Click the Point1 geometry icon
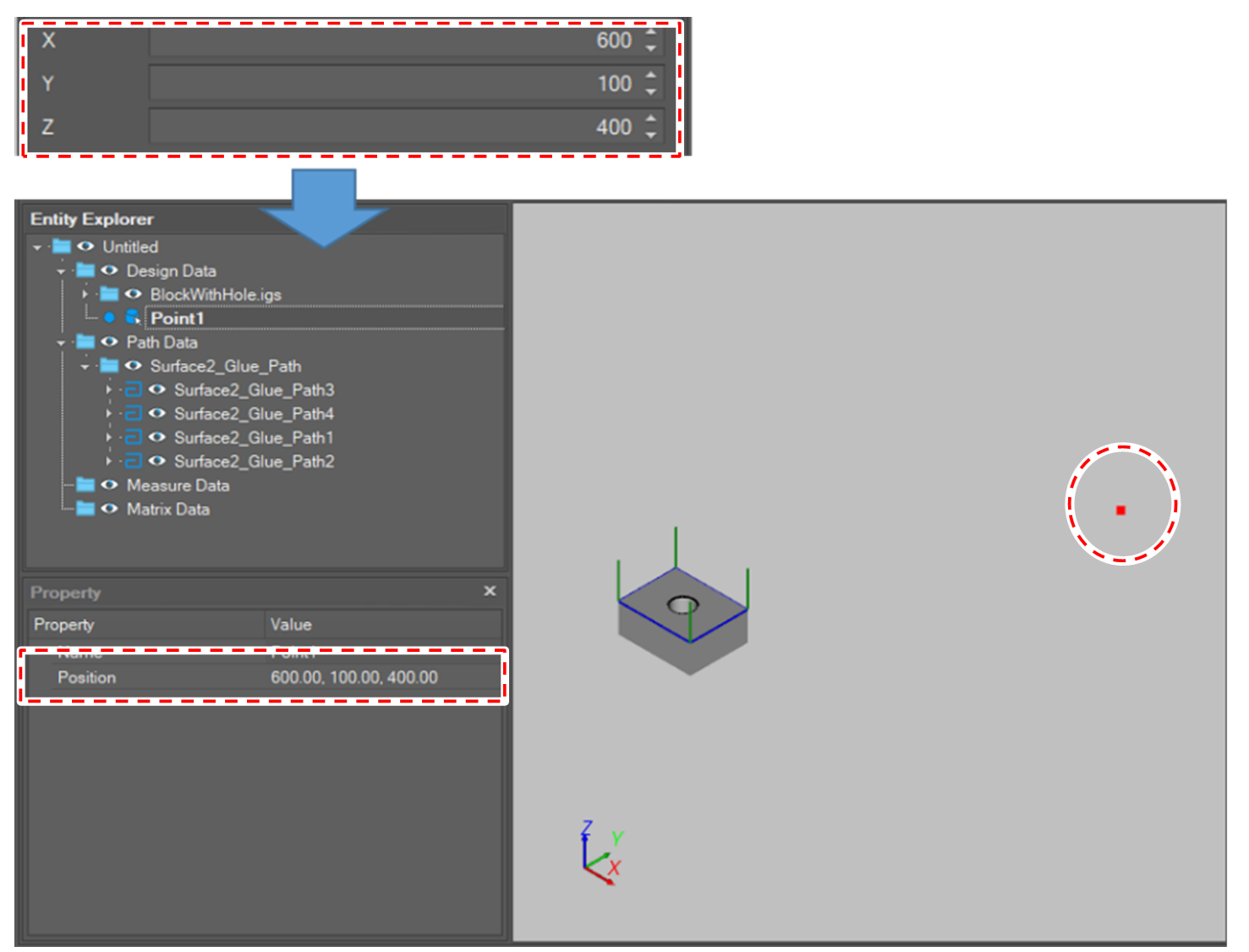Viewport: 1249px width, 952px height. [x=133, y=317]
